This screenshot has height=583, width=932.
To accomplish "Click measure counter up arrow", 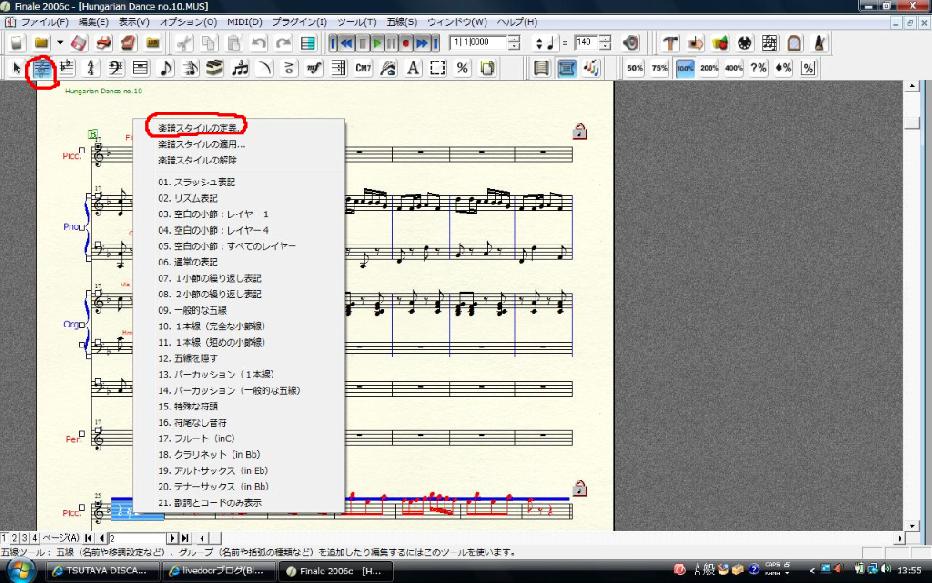I will [516, 40].
